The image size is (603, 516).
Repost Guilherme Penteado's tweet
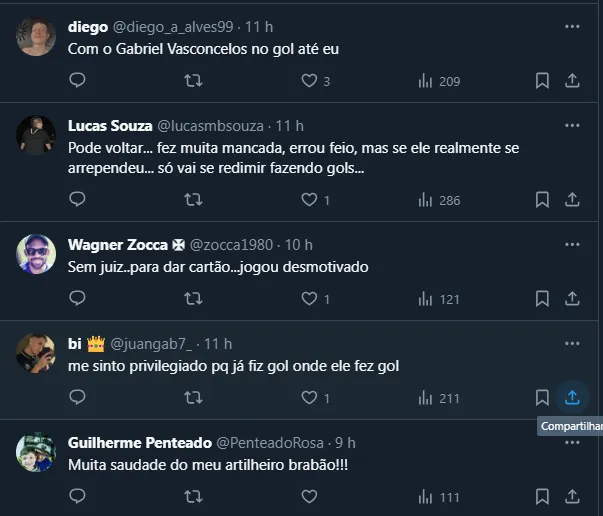pyautogui.click(x=194, y=496)
